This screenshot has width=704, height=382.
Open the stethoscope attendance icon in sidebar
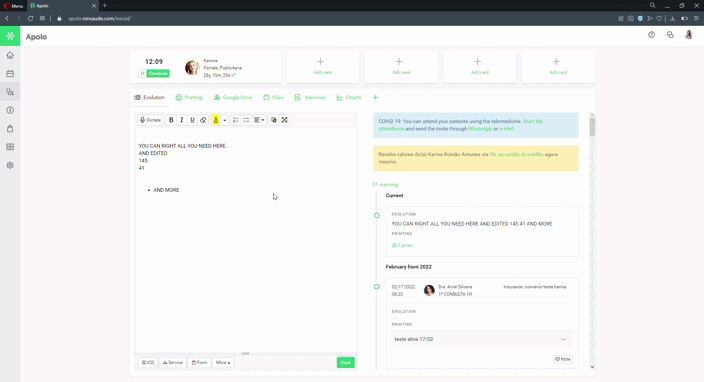pyautogui.click(x=10, y=92)
